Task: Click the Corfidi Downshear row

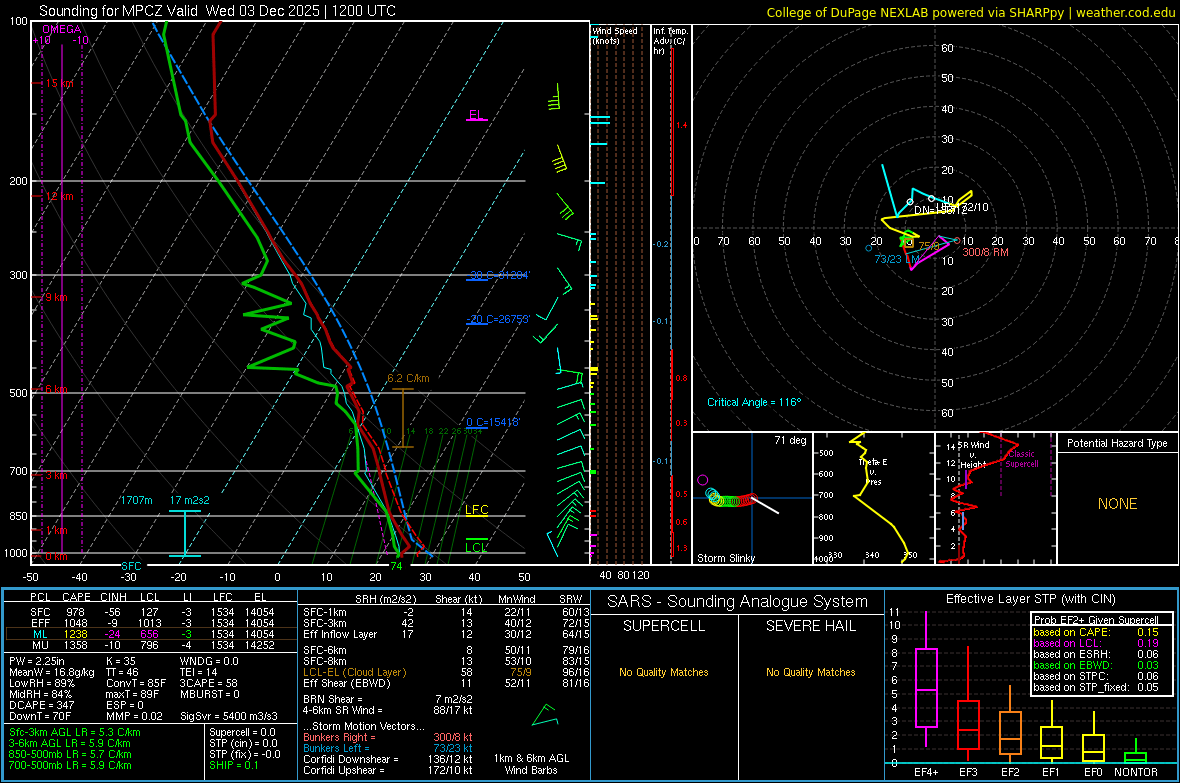Action: (388, 759)
